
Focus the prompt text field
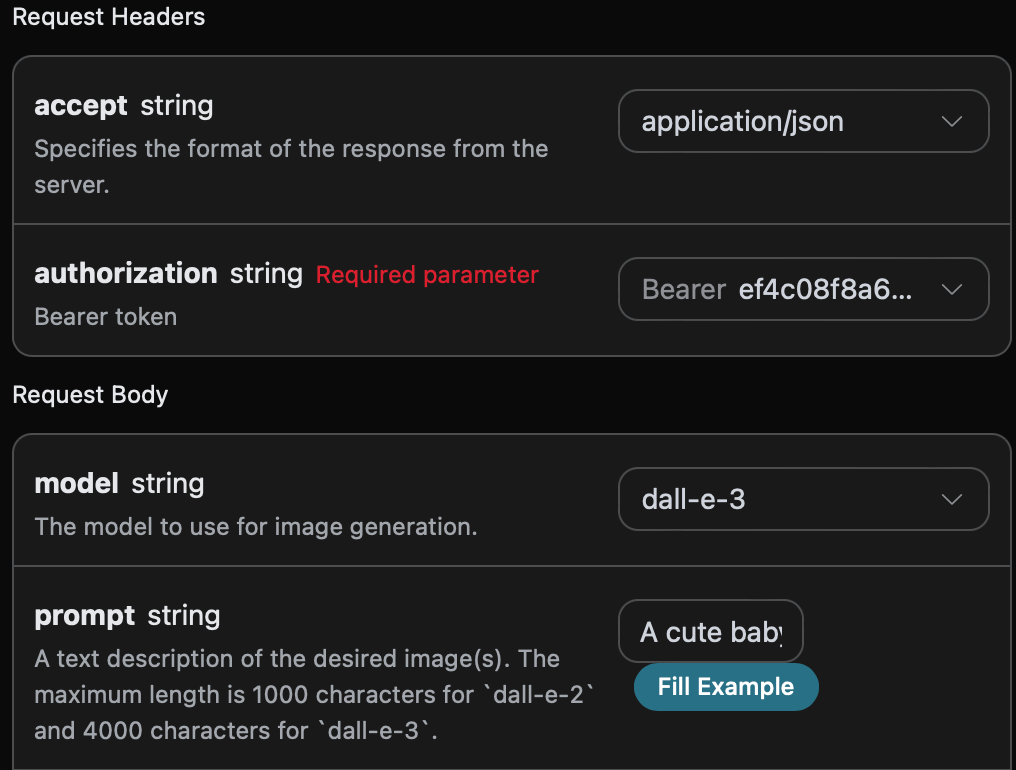[x=710, y=632]
